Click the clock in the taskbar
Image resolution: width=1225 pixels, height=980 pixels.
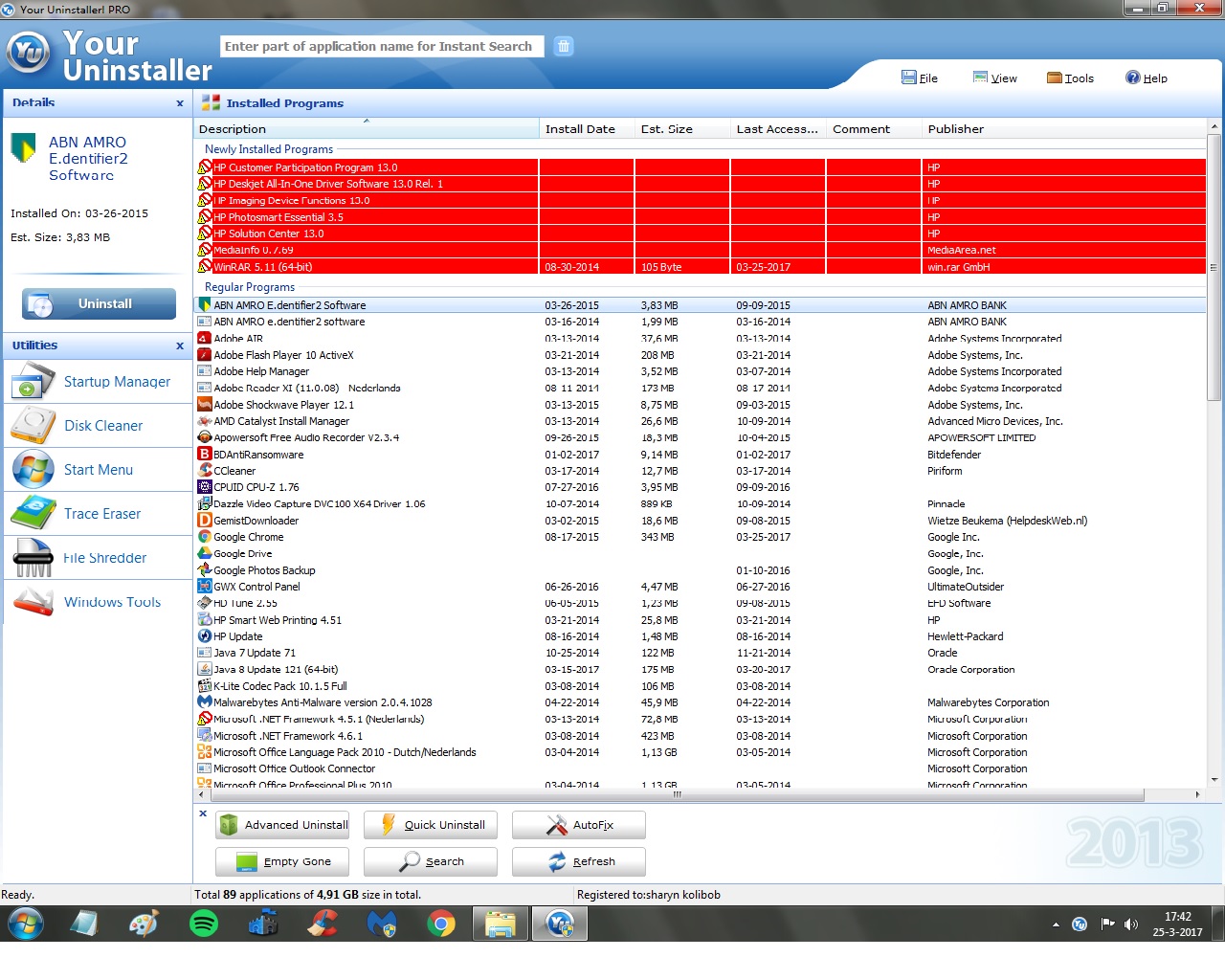(1177, 924)
